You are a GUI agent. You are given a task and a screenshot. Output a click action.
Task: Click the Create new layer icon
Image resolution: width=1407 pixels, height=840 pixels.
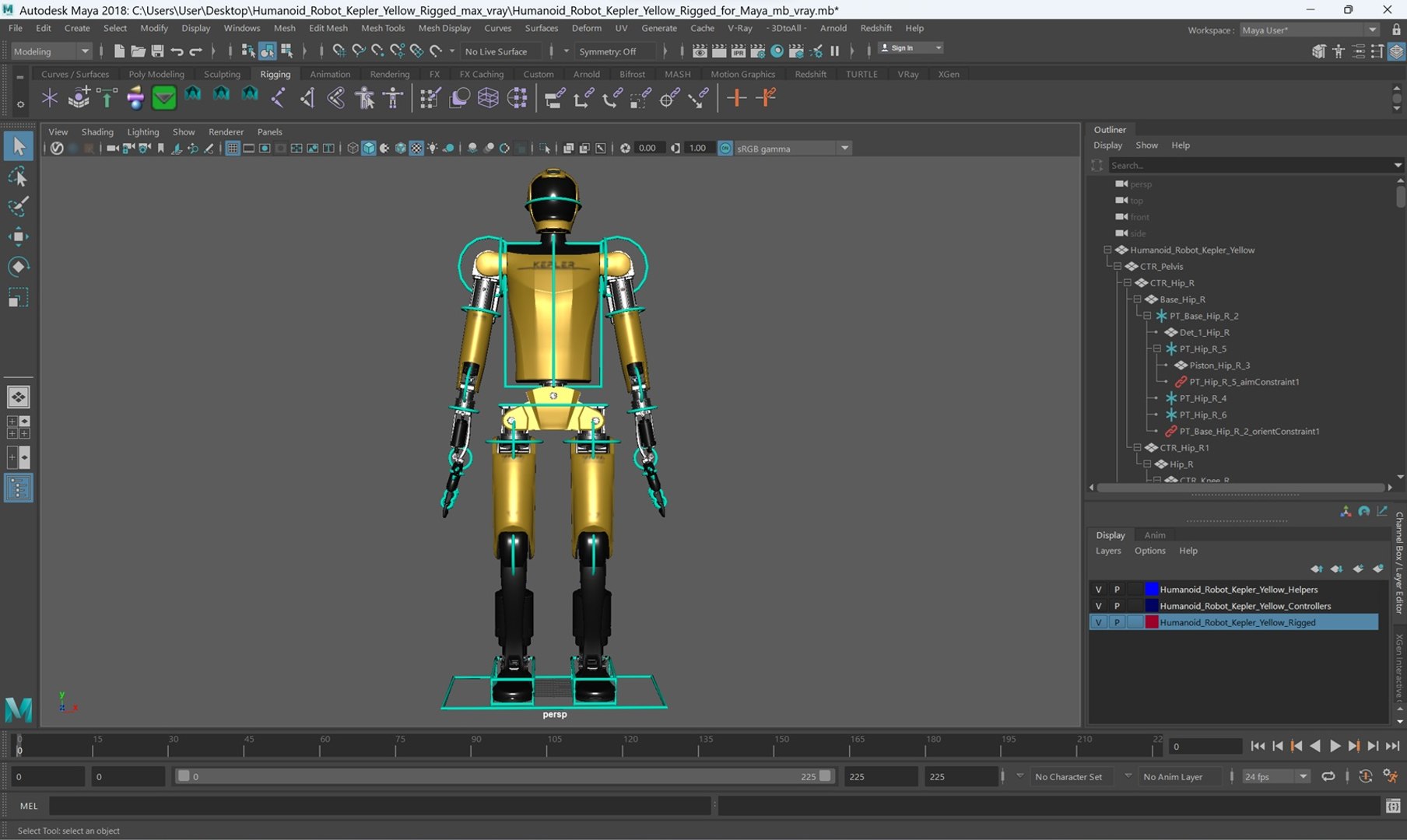coord(1357,569)
